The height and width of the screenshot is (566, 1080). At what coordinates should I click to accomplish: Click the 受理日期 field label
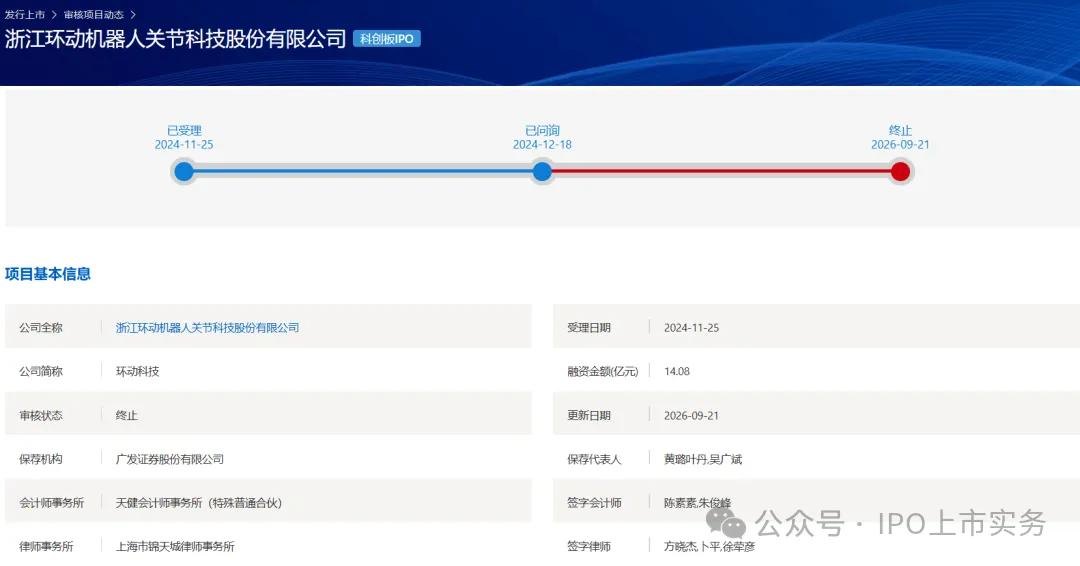pos(589,328)
